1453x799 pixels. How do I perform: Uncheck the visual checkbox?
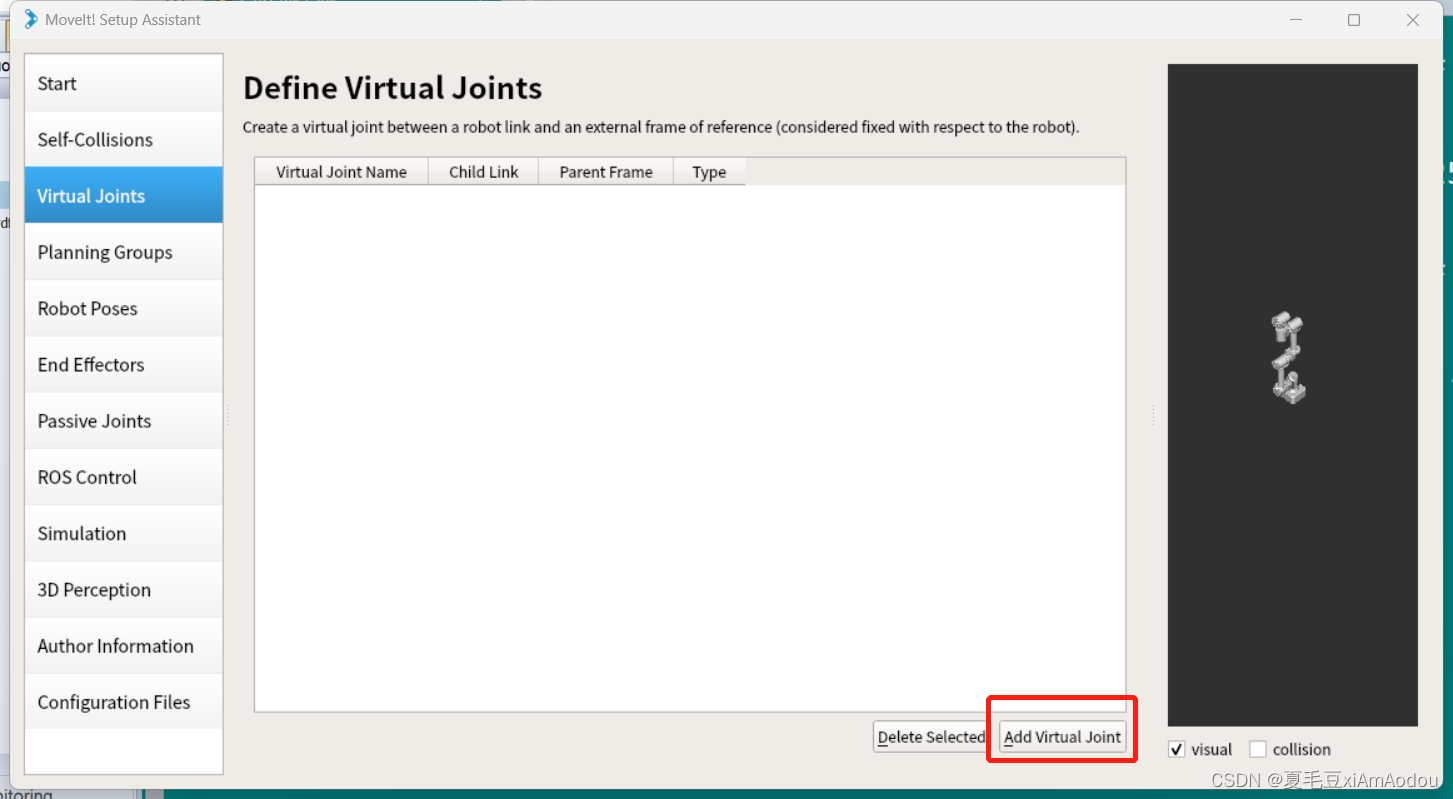point(1176,749)
